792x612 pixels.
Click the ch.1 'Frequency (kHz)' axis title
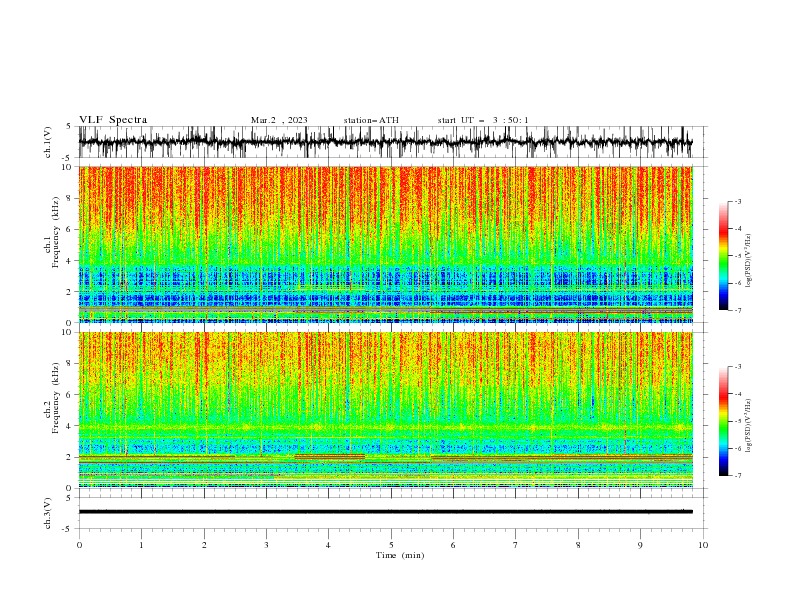[x=56, y=232]
